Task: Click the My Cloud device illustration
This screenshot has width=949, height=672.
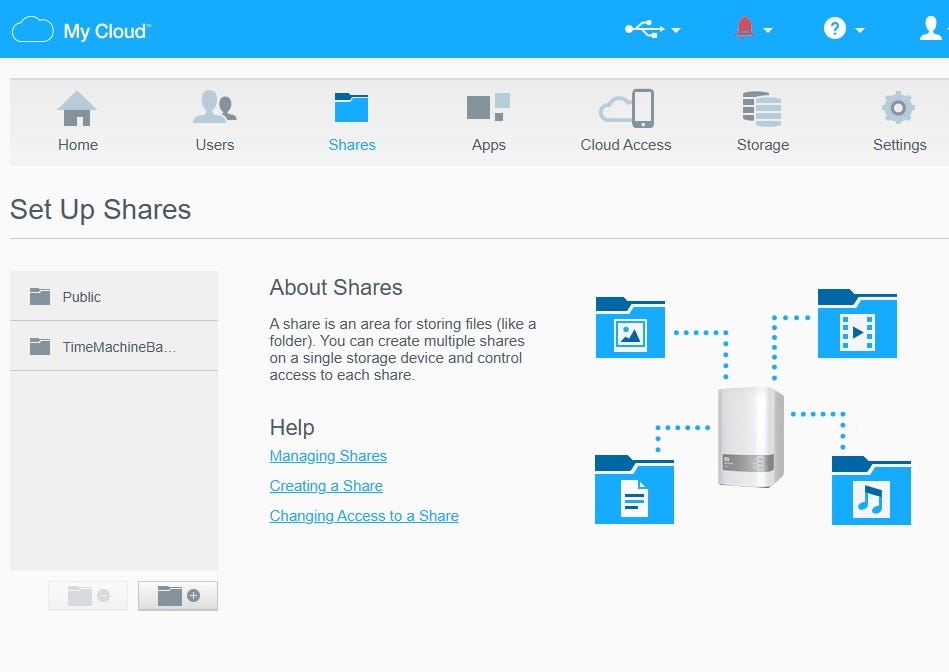Action: [750, 437]
